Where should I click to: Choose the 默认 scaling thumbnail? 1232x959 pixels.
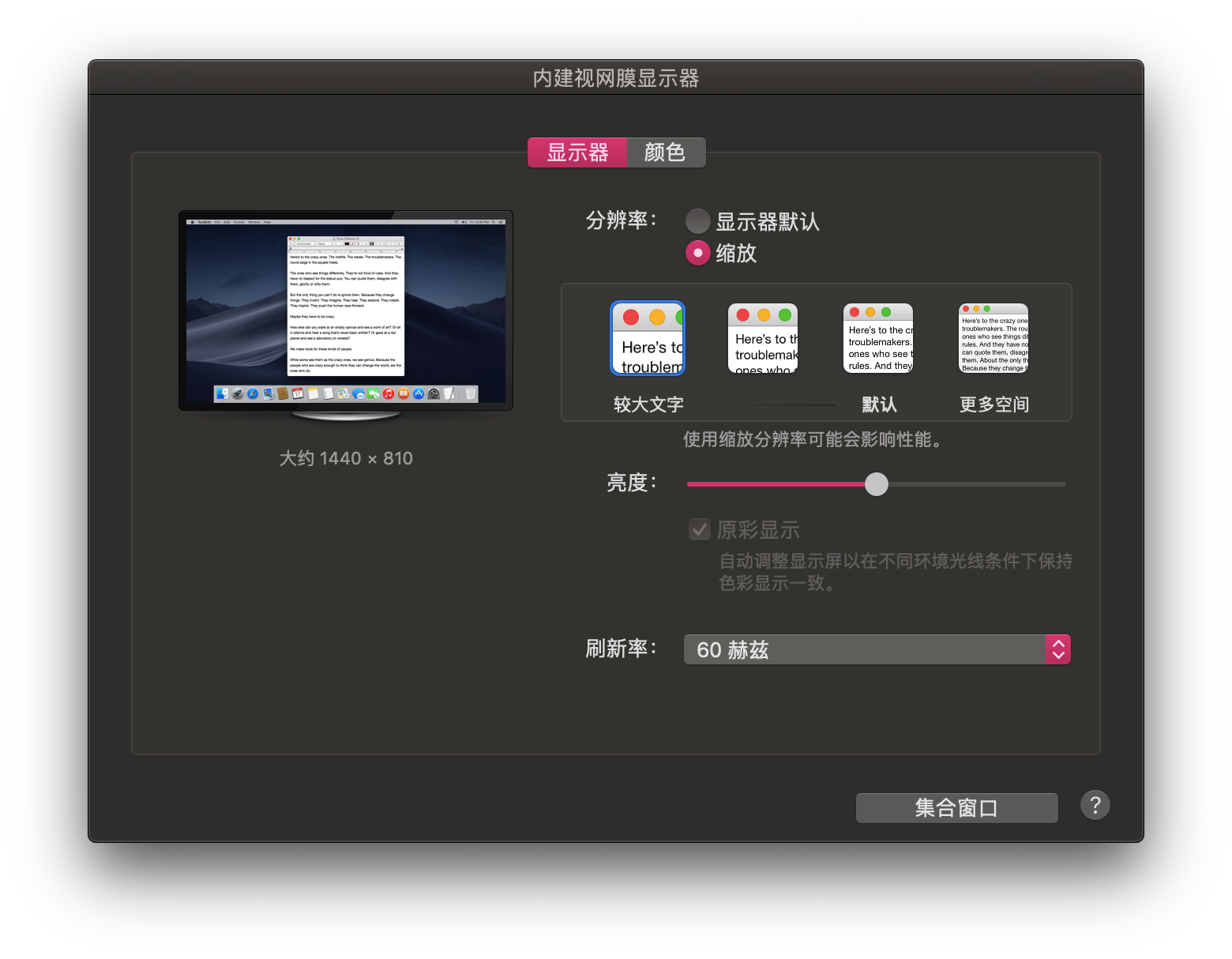point(878,338)
